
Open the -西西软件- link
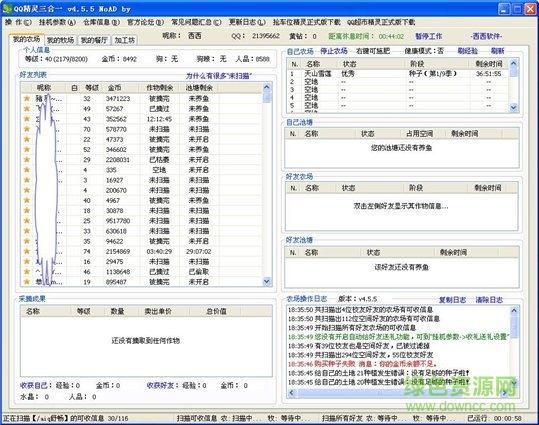click(x=486, y=36)
